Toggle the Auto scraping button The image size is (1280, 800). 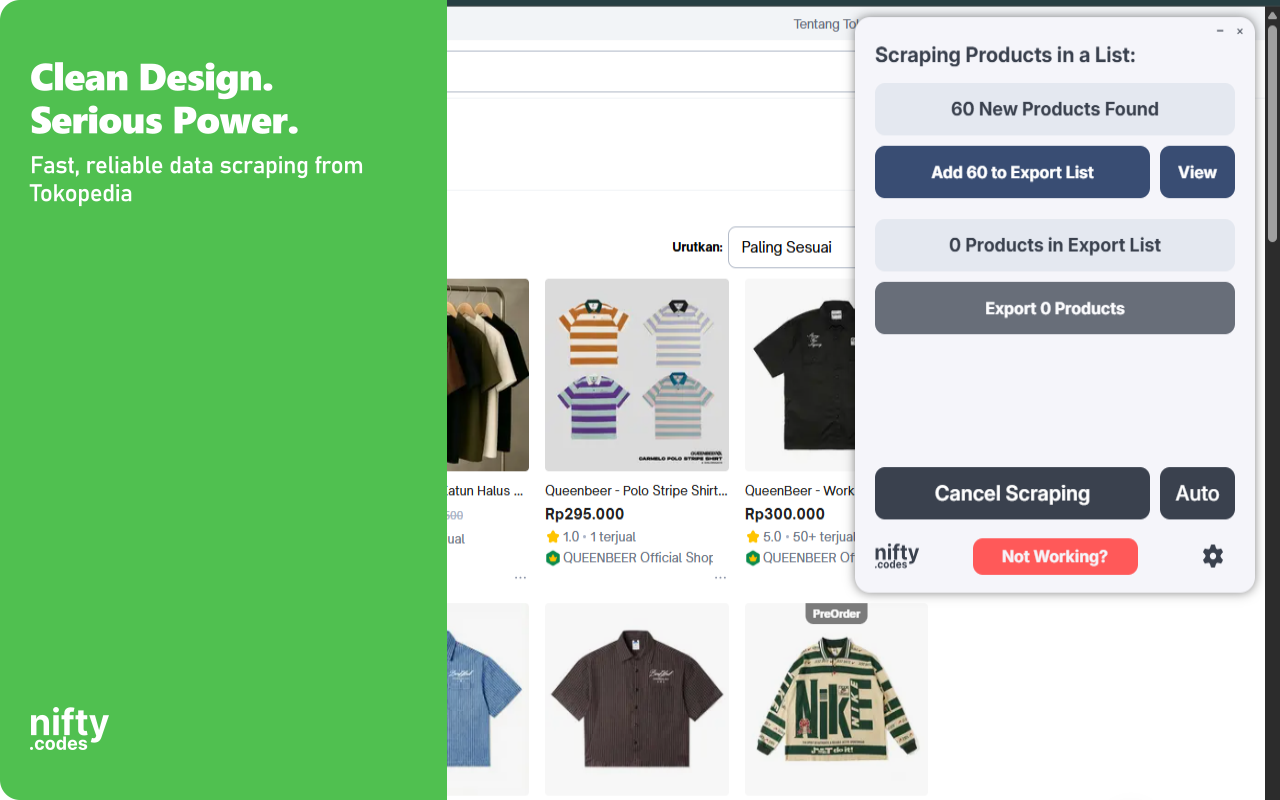[1197, 493]
